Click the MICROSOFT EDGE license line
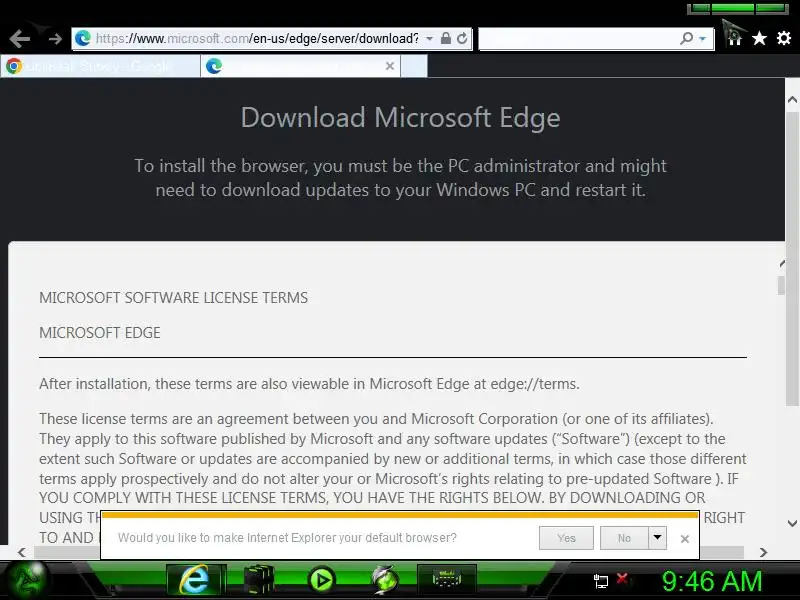The image size is (800, 600). (99, 333)
